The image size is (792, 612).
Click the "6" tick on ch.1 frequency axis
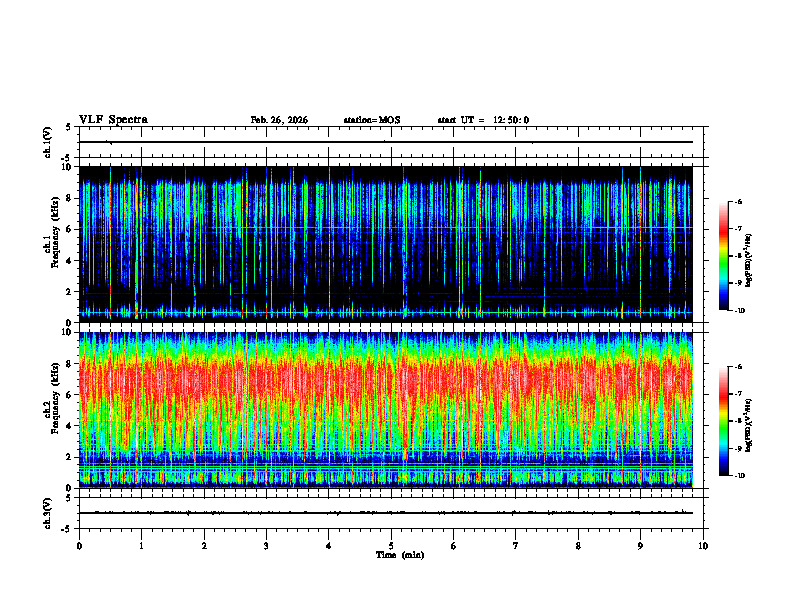pyautogui.click(x=70, y=229)
